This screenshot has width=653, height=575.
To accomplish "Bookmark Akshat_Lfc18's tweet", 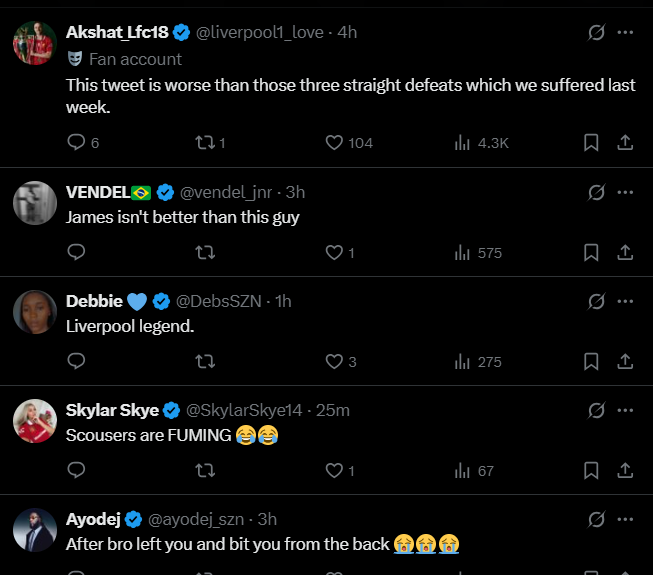I will (x=591, y=143).
